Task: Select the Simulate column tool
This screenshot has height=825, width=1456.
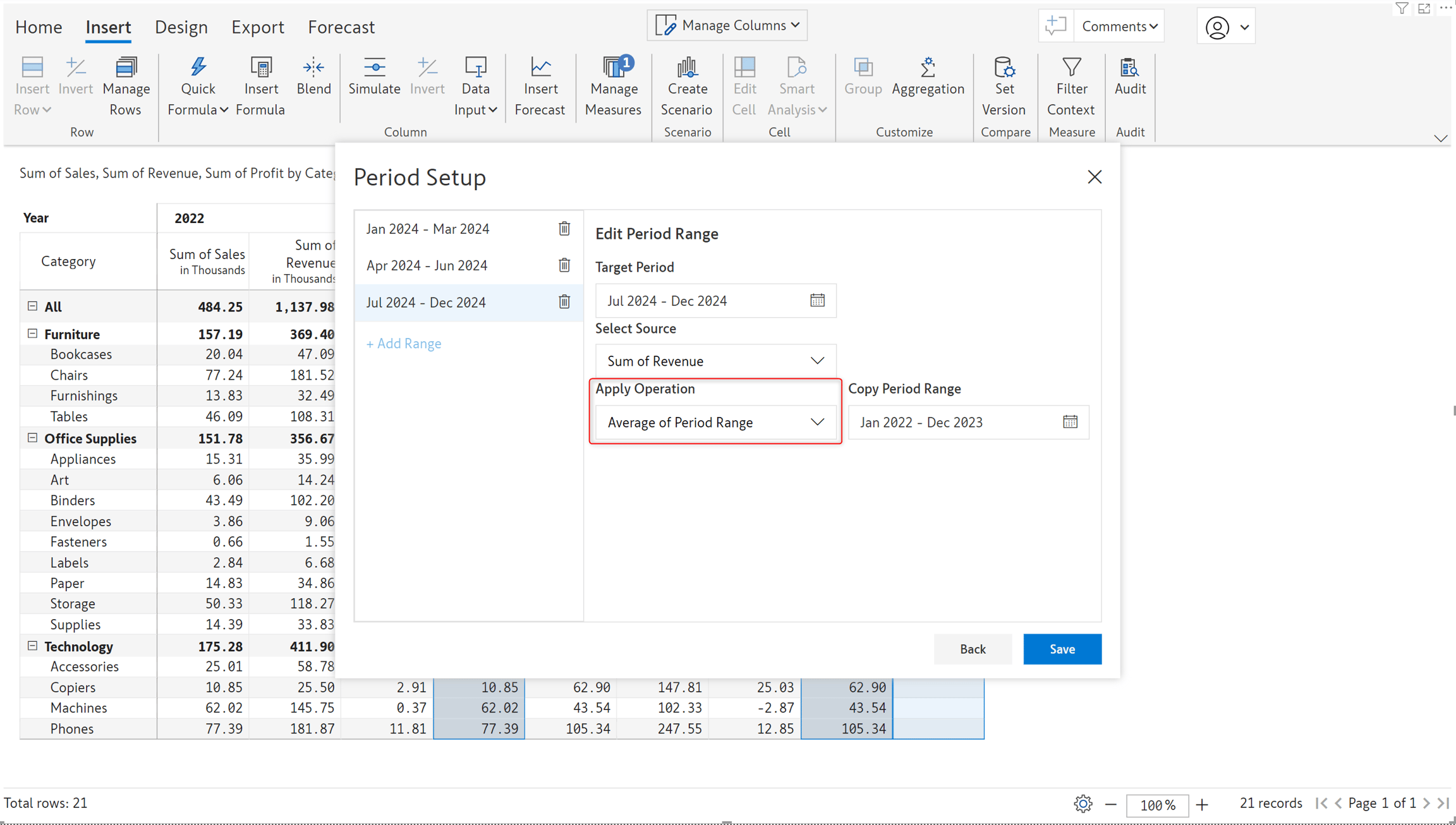Action: (x=374, y=76)
